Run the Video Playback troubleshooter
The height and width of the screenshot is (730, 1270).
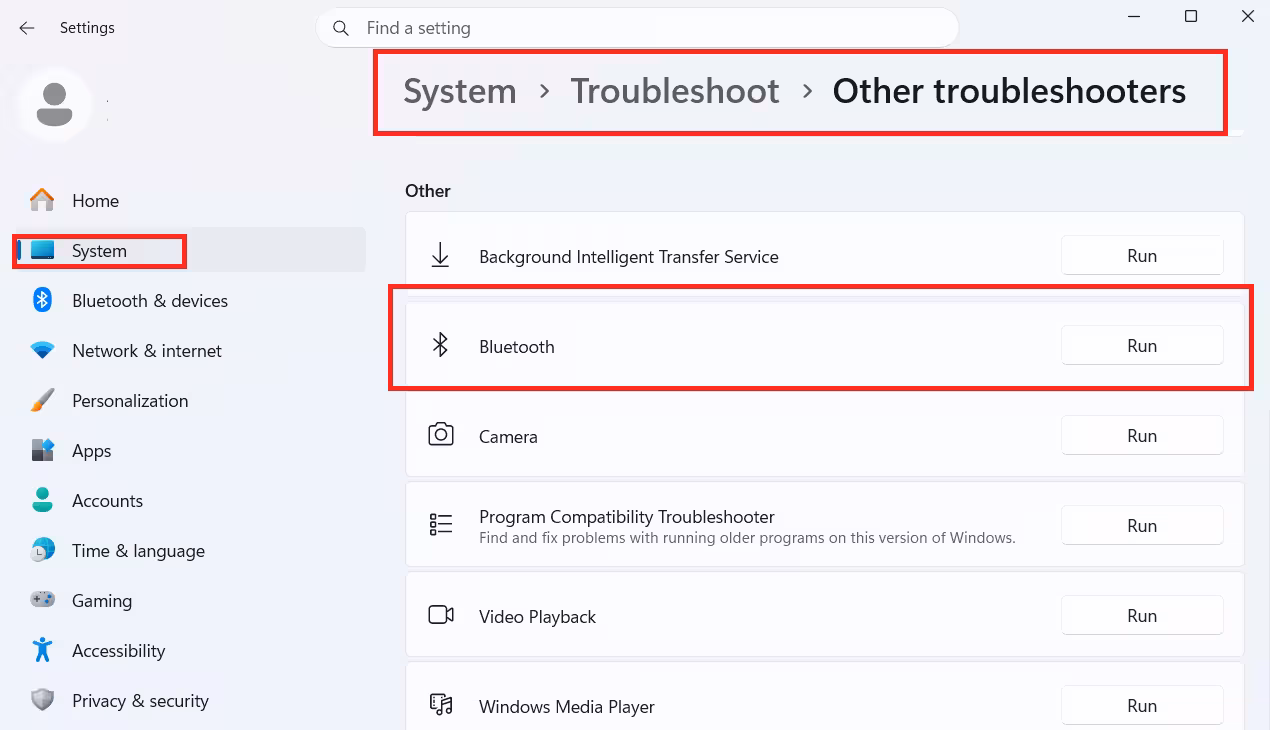coord(1142,616)
